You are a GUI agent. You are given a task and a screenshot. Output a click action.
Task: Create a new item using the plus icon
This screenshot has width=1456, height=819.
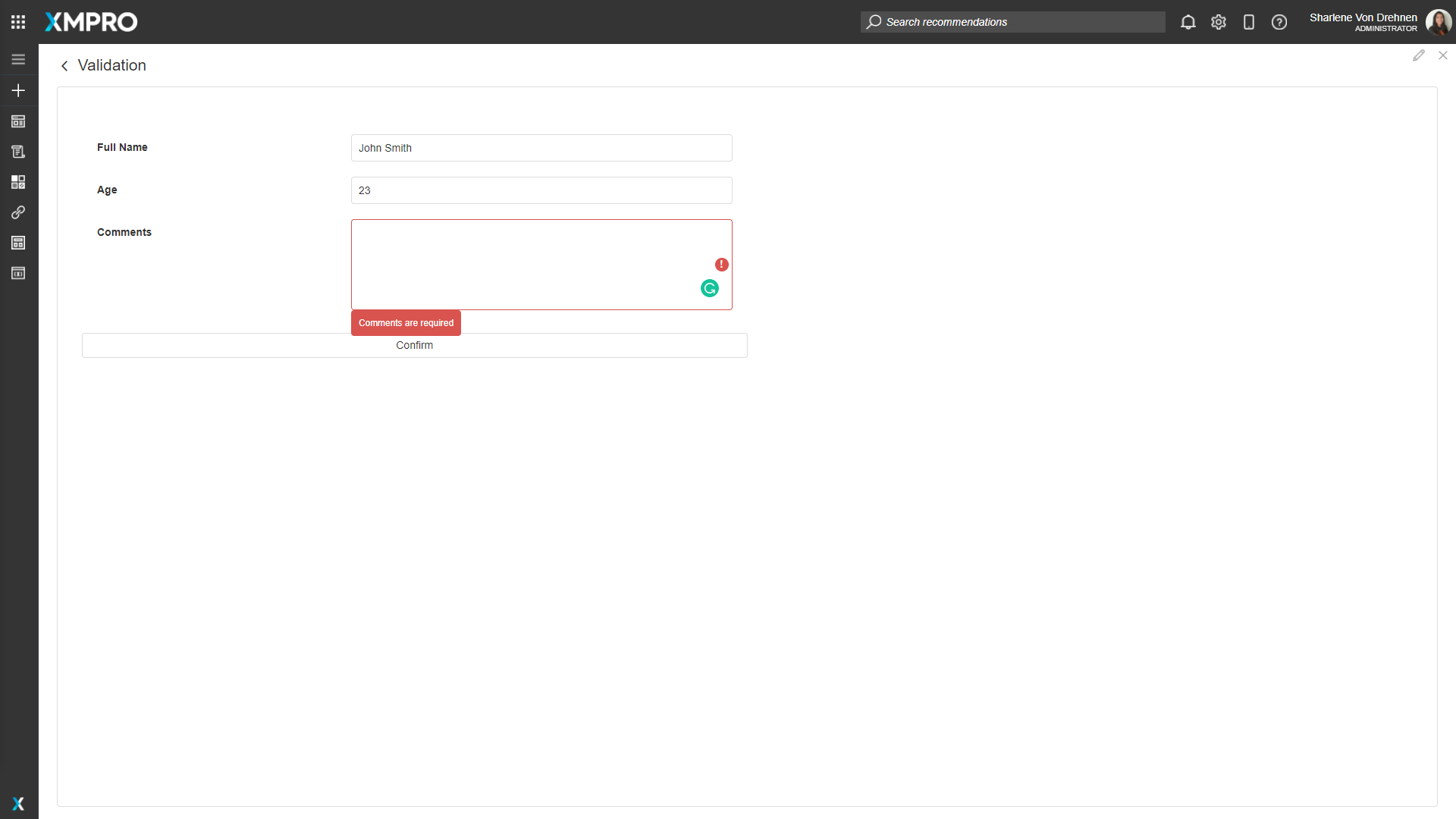tap(18, 89)
